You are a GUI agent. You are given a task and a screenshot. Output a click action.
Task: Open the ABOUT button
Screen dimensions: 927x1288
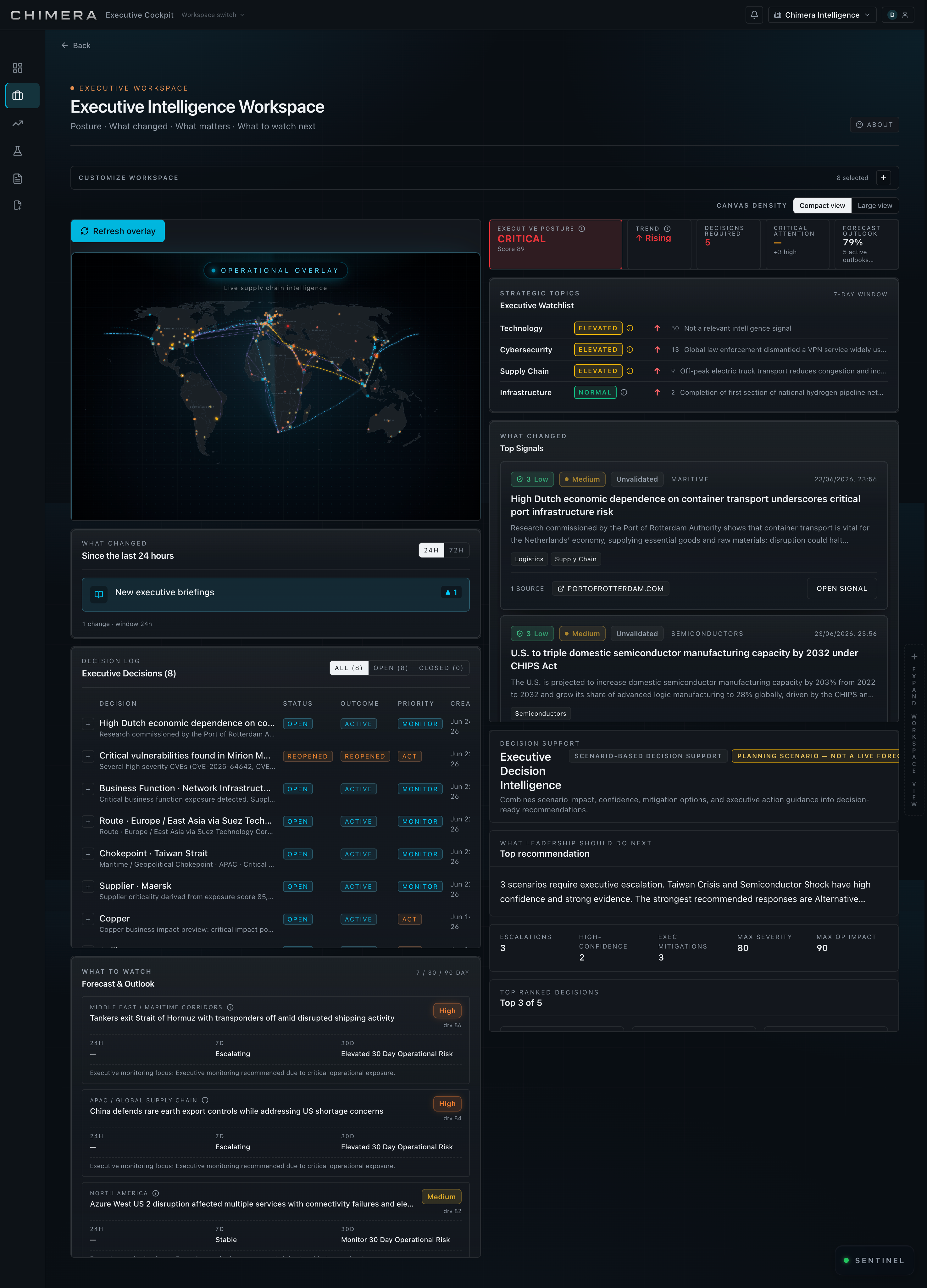[874, 124]
